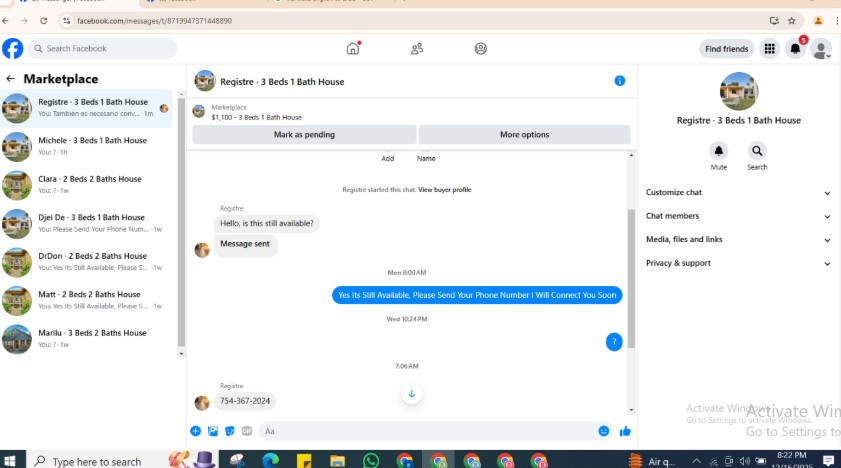This screenshot has width=841, height=468.
Task: Open the Facebook home logo
Action: click(12, 48)
